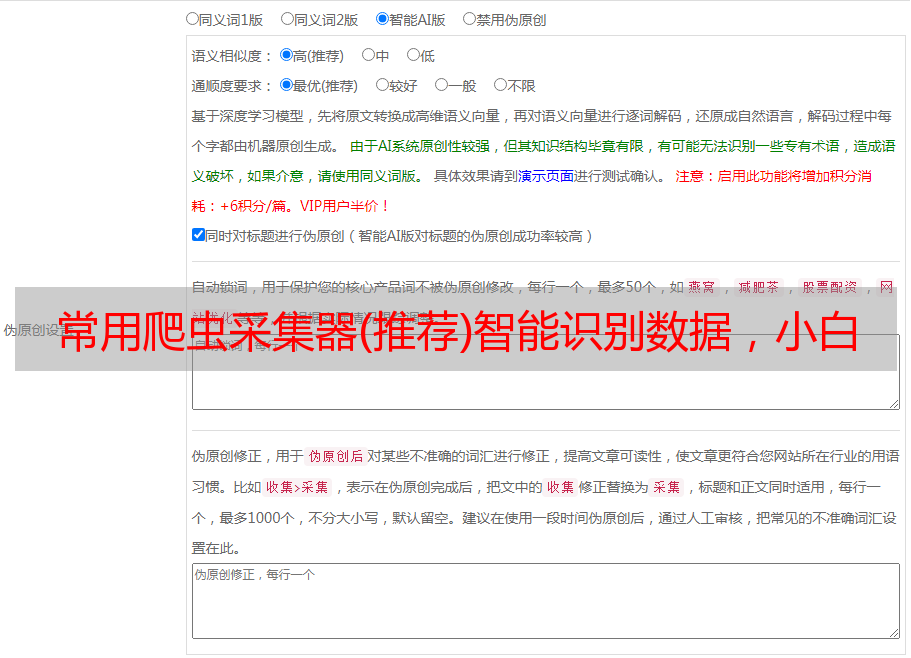Click the red VIP用户半价 notice text
This screenshot has width=911, height=658.
click(x=344, y=206)
